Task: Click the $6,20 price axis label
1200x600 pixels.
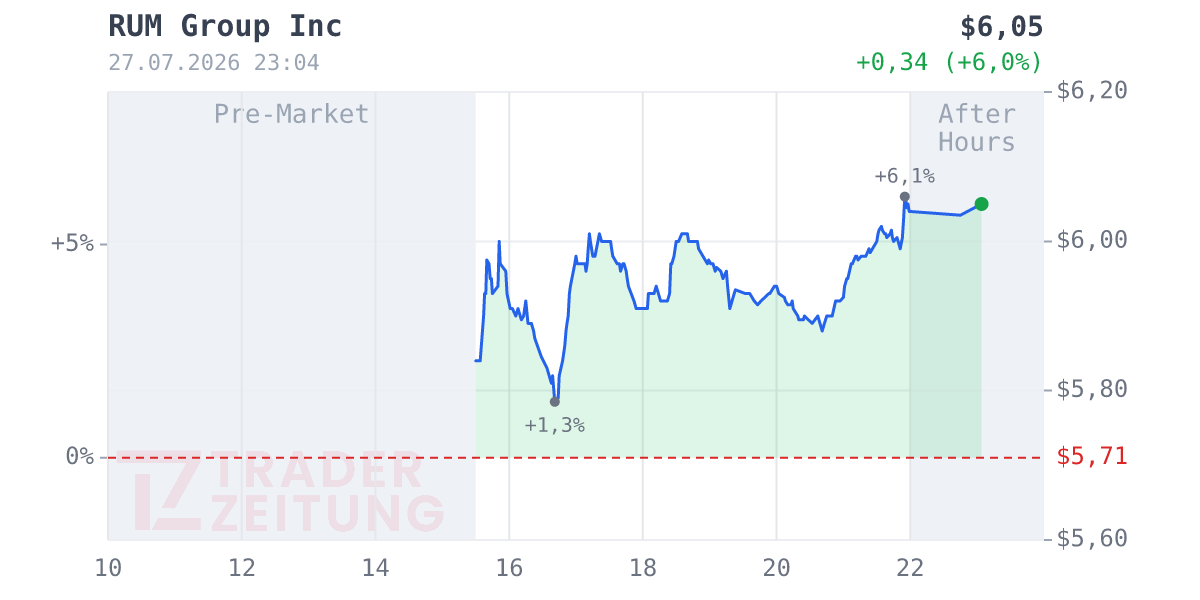Action: 1092,91
